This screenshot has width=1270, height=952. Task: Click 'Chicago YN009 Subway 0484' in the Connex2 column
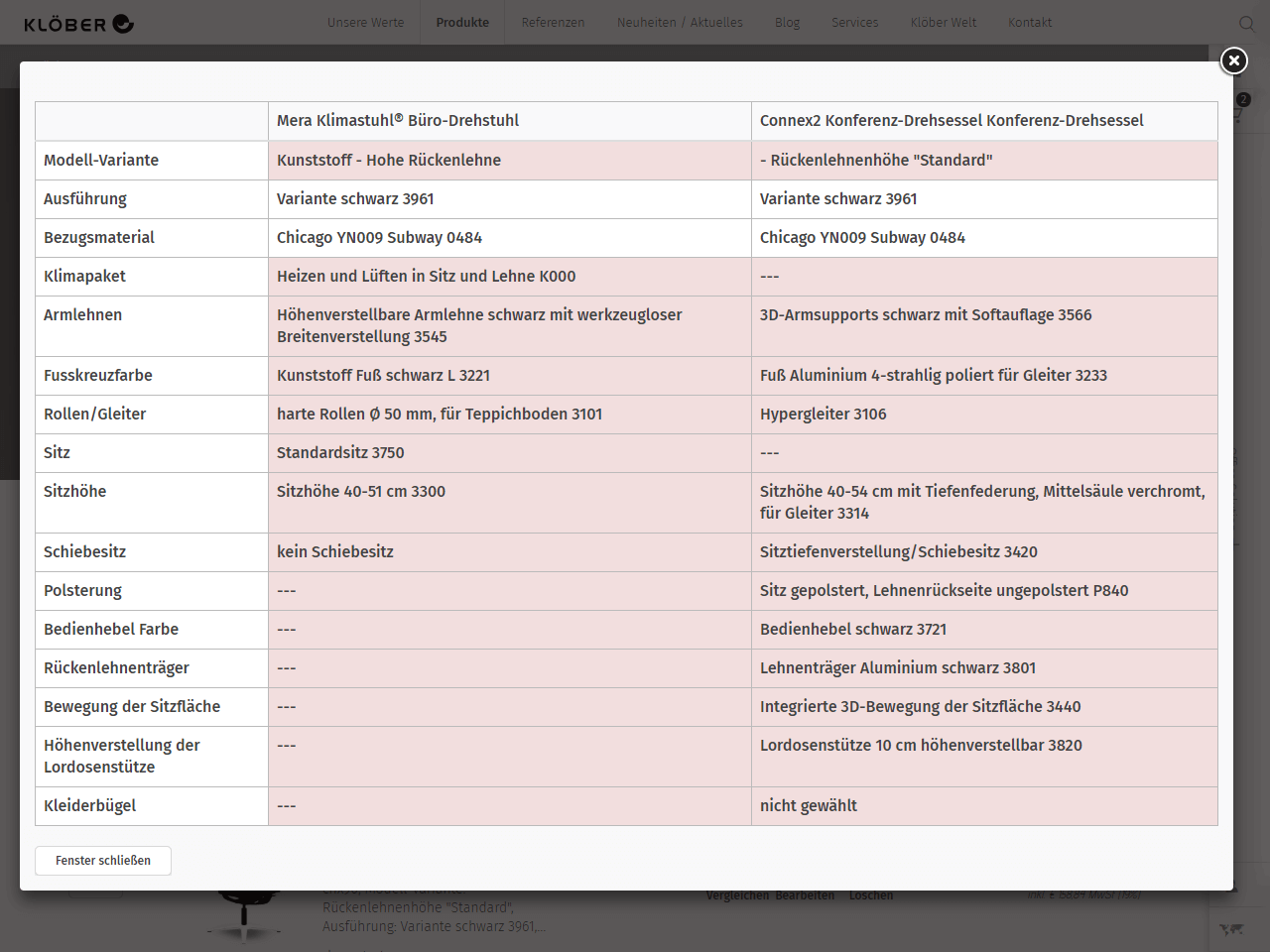point(984,238)
